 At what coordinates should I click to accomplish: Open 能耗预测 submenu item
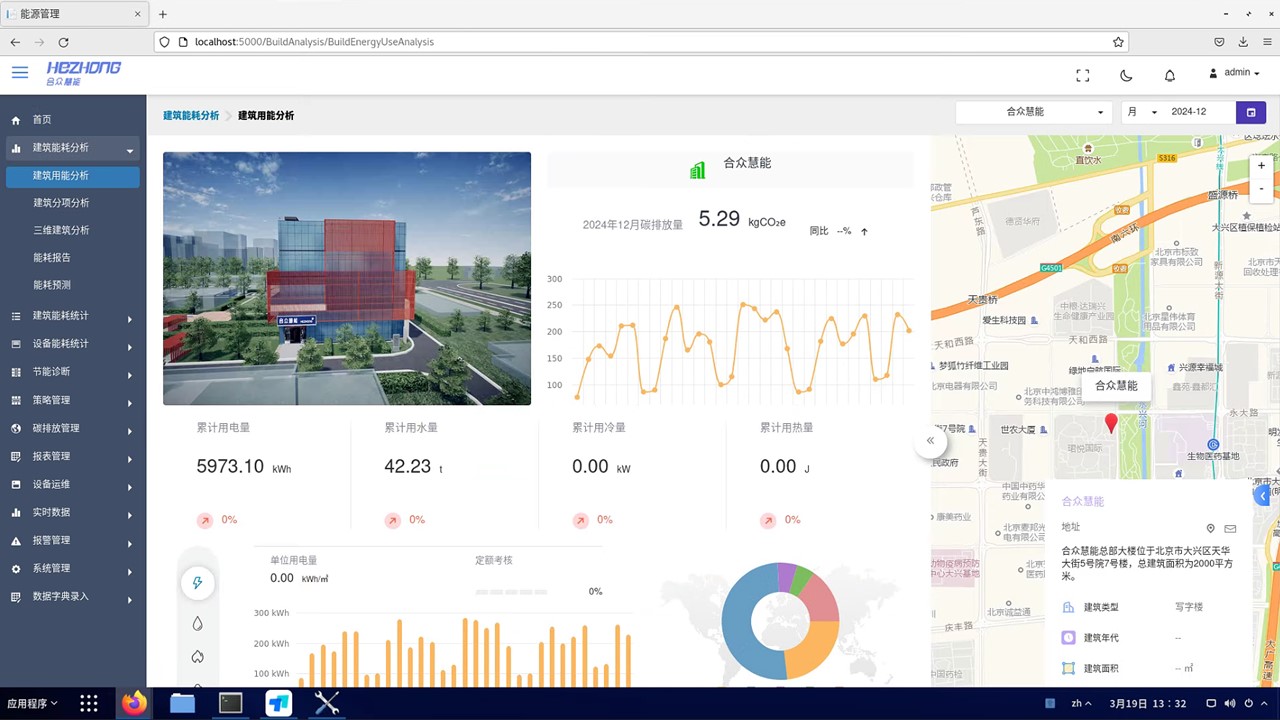52,285
